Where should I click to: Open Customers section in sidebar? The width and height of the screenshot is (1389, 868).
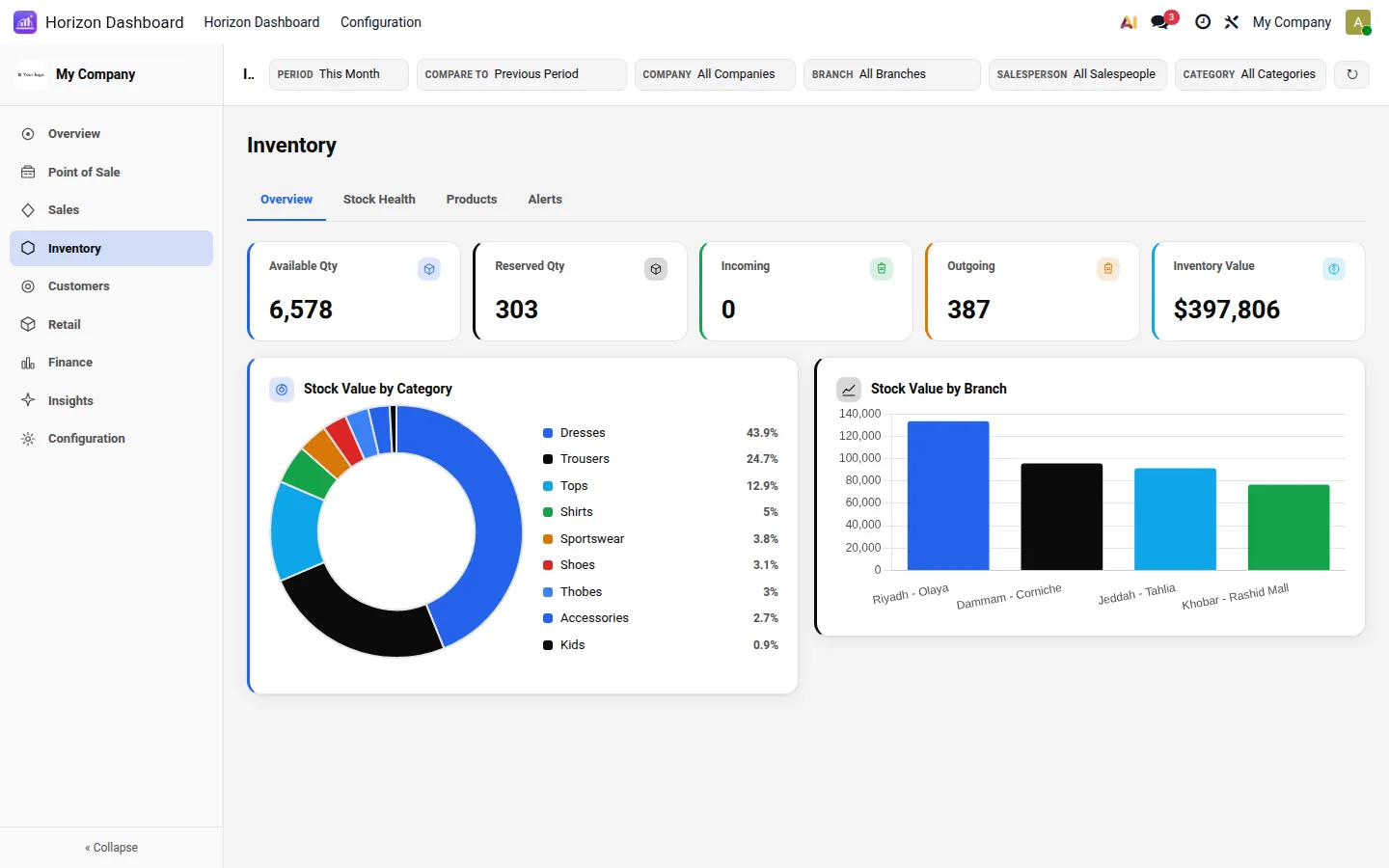point(111,286)
